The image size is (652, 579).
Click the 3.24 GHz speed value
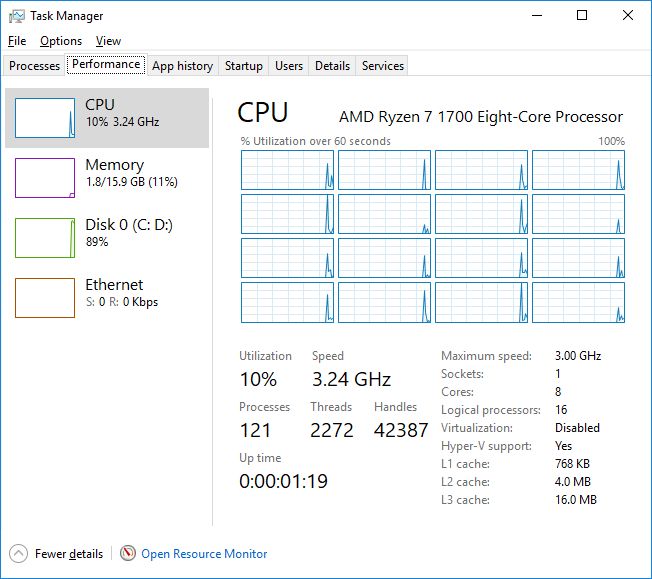coord(351,379)
